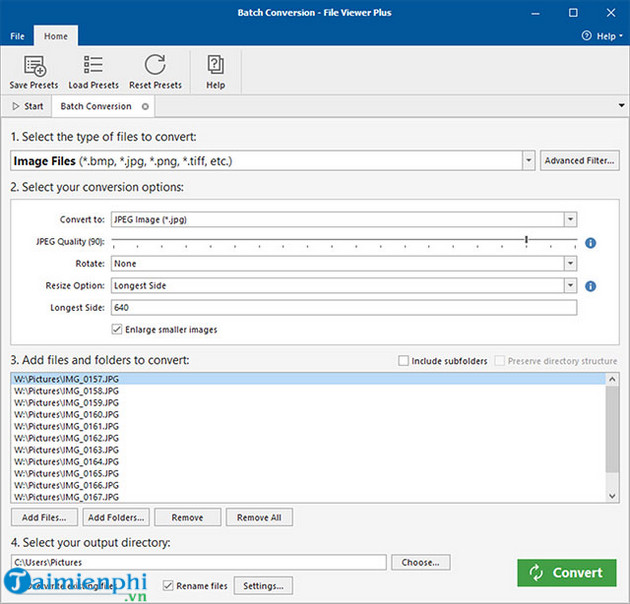Click the Resize Option info icon
The height and width of the screenshot is (604, 630).
590,286
